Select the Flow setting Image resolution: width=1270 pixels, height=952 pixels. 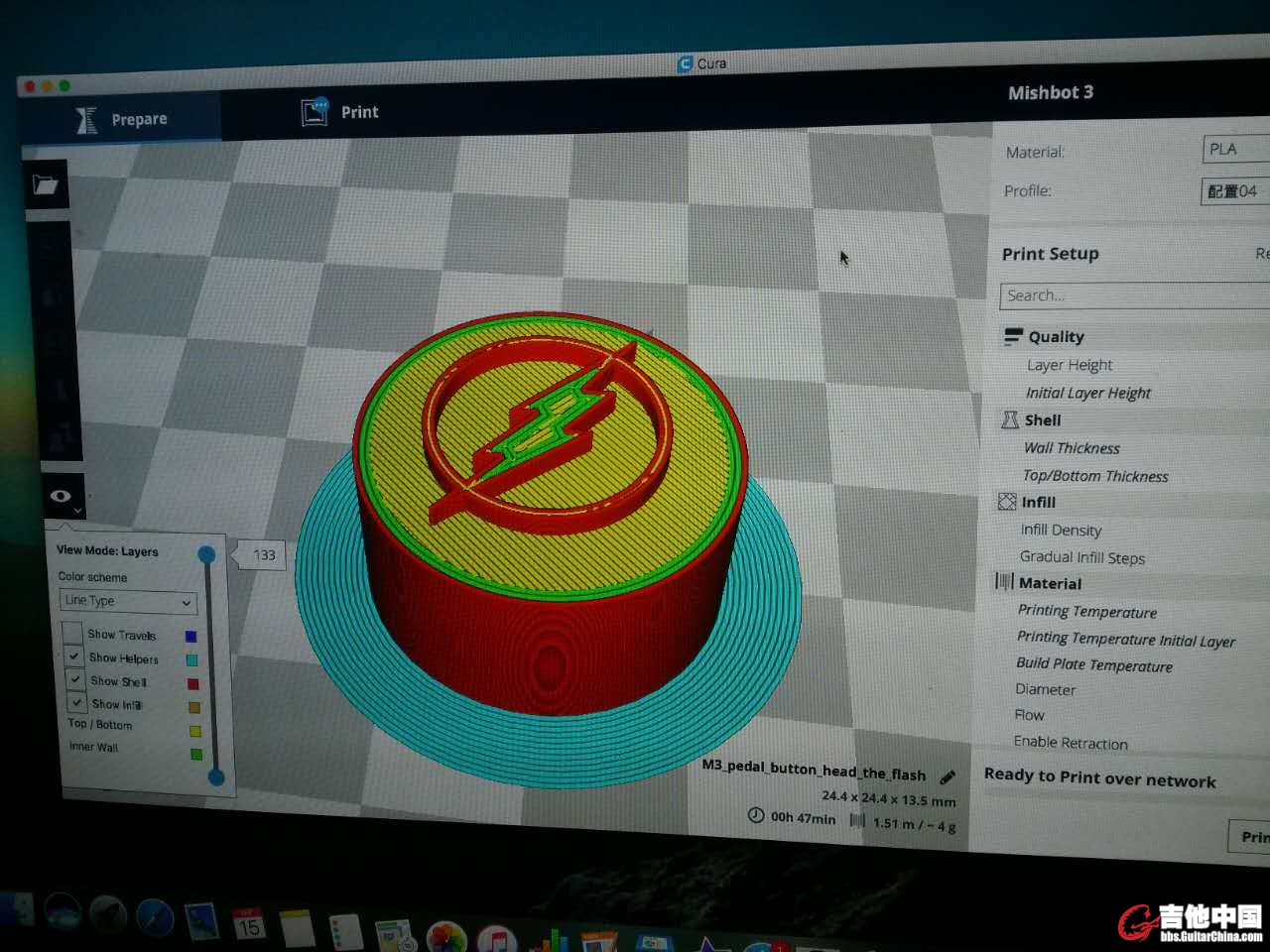(1029, 715)
